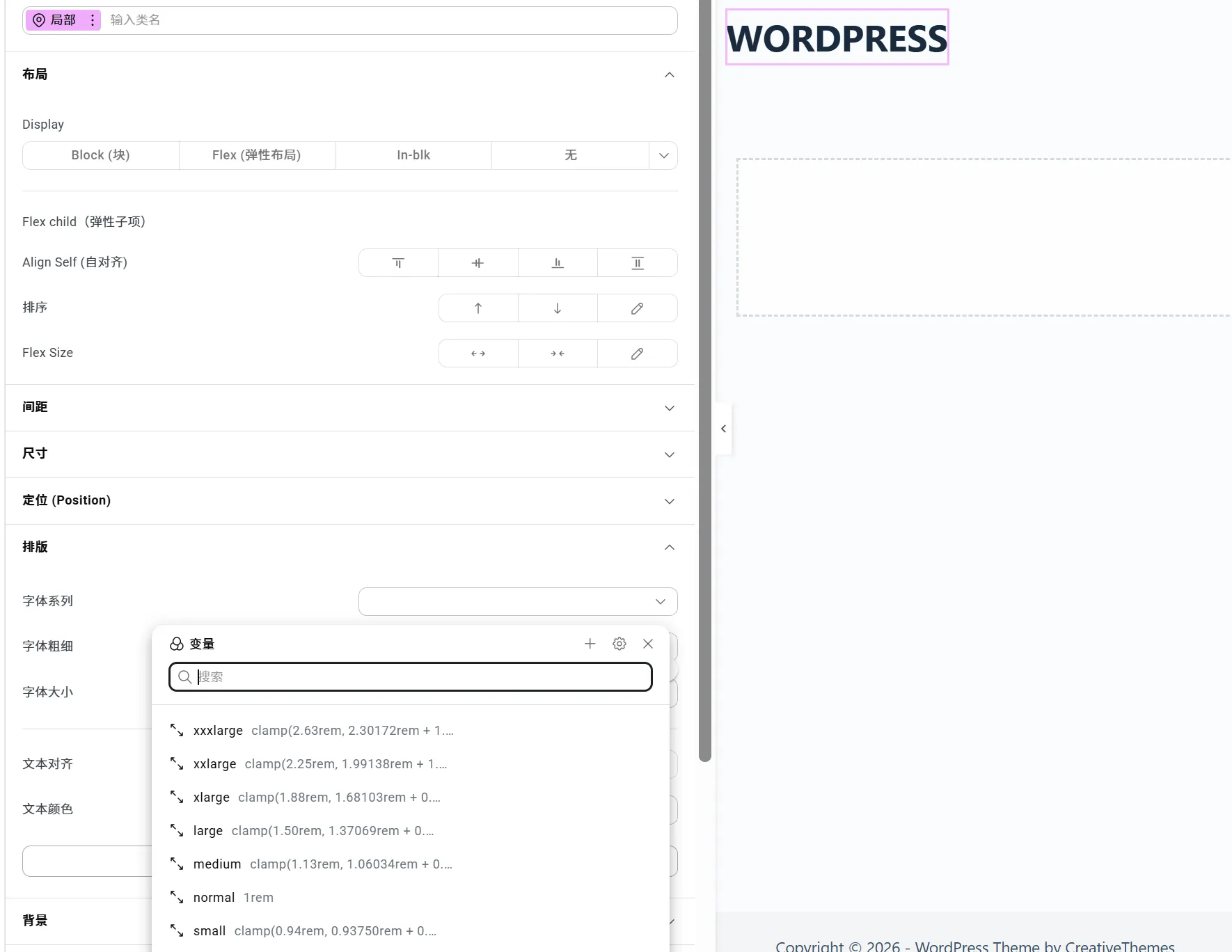Set Align Self to stretch

(x=637, y=263)
